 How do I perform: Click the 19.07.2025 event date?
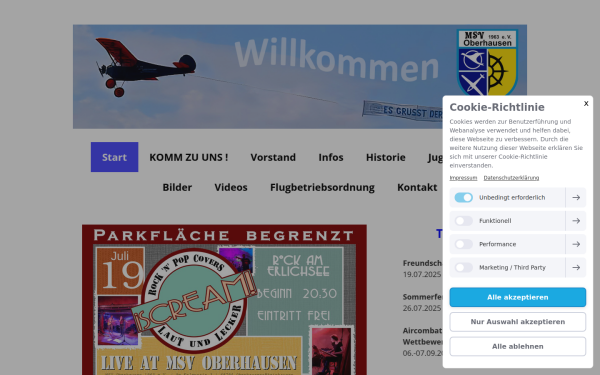(x=422, y=274)
